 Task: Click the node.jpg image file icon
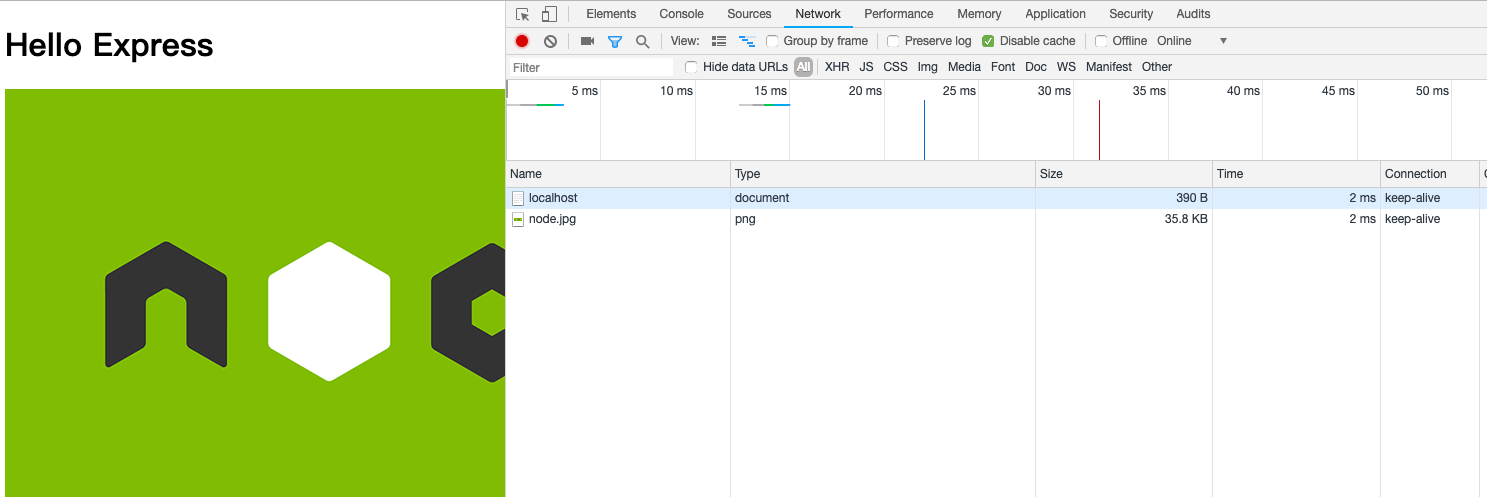(x=518, y=219)
